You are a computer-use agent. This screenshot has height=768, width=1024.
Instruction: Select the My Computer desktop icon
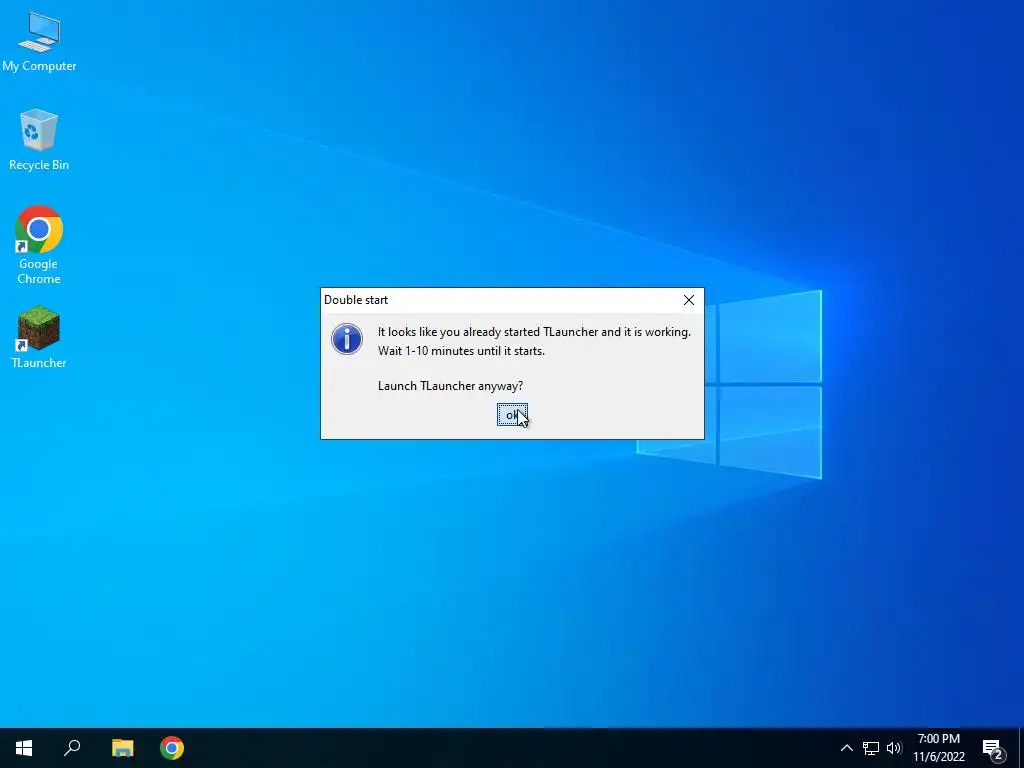coord(39,42)
